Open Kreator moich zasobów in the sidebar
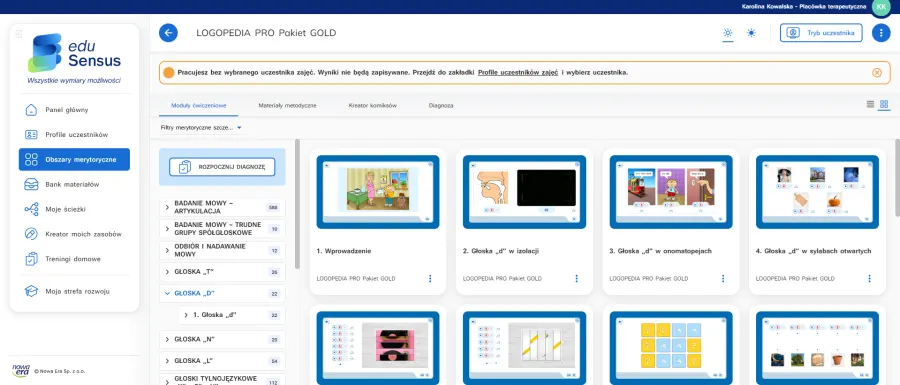This screenshot has height=385, width=900. (x=74, y=234)
